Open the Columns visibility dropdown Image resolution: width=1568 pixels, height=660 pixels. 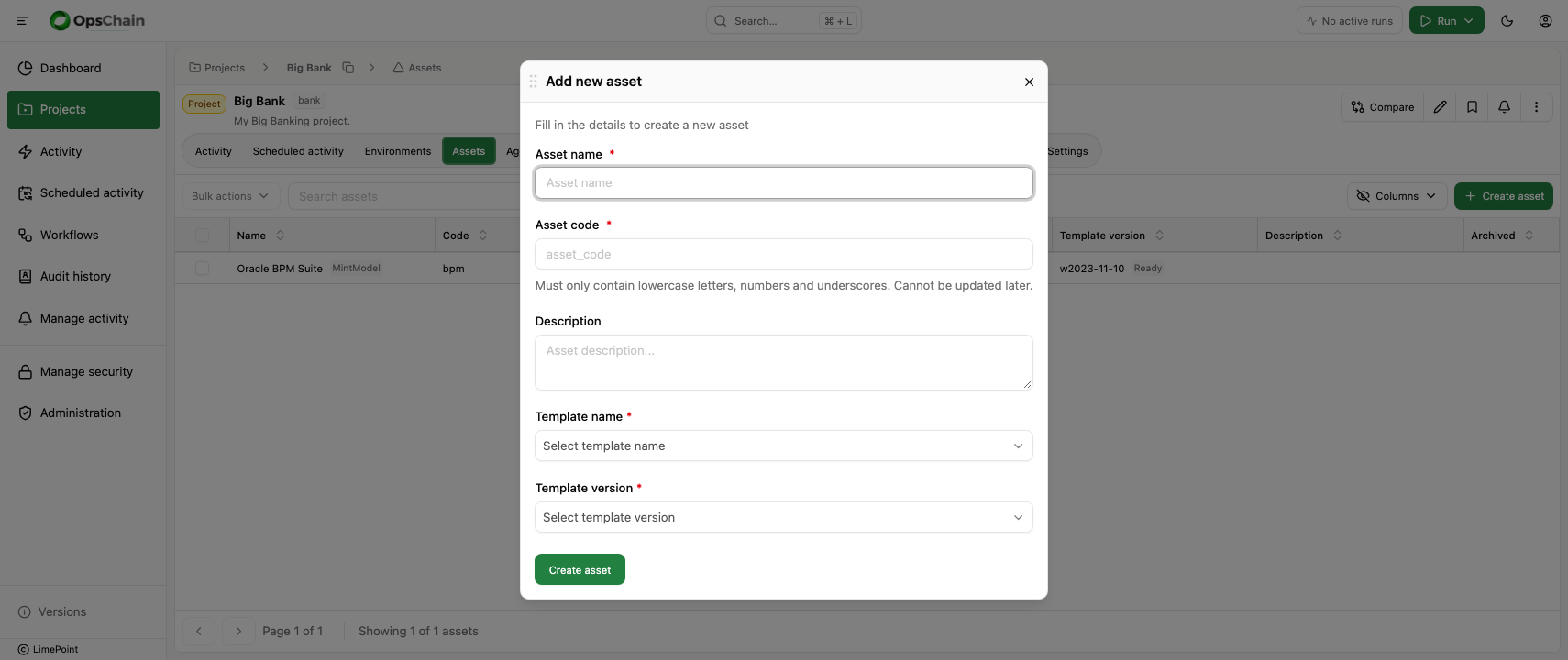[x=1397, y=196]
